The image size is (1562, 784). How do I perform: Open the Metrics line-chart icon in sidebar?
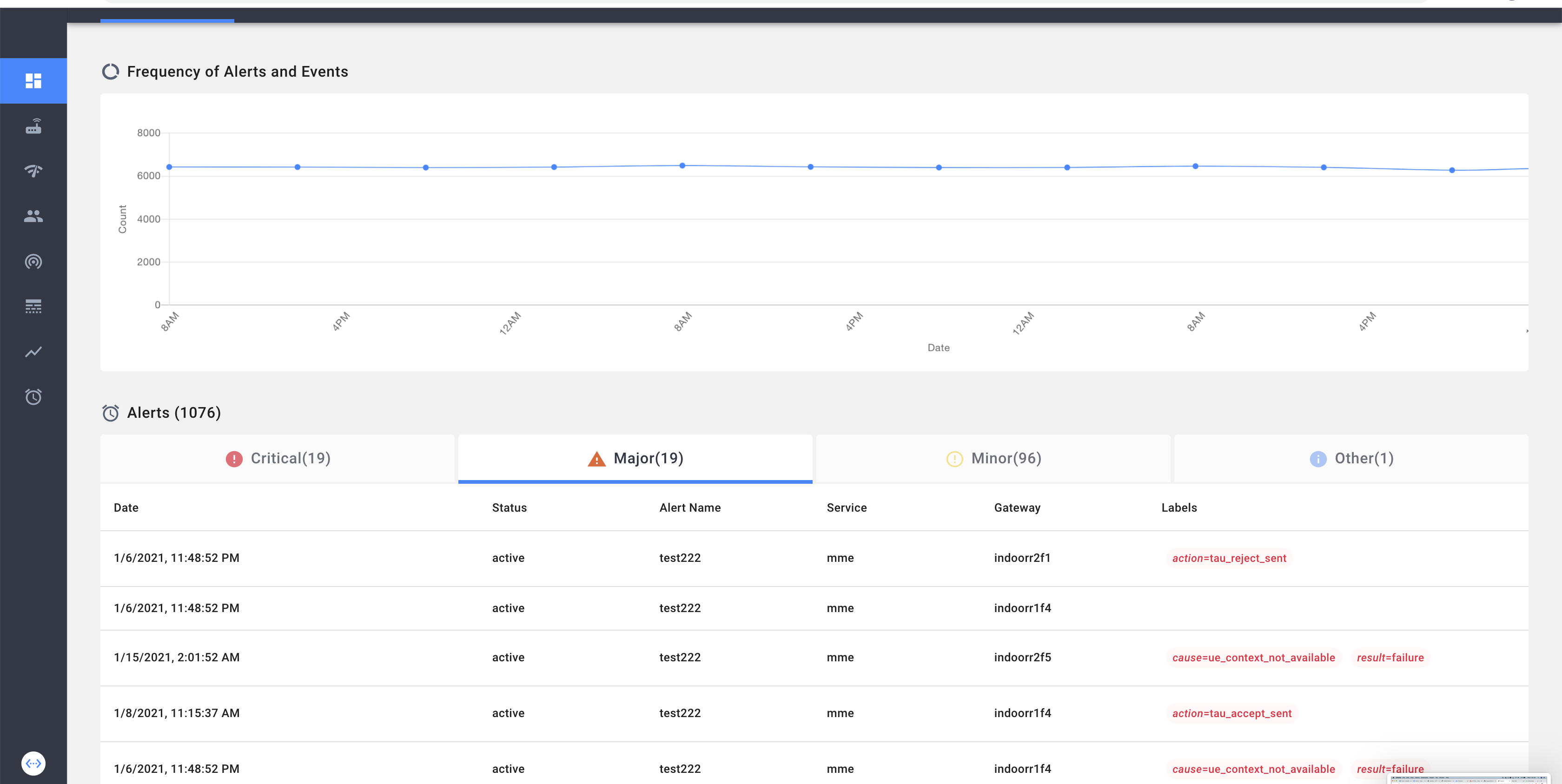click(33, 352)
